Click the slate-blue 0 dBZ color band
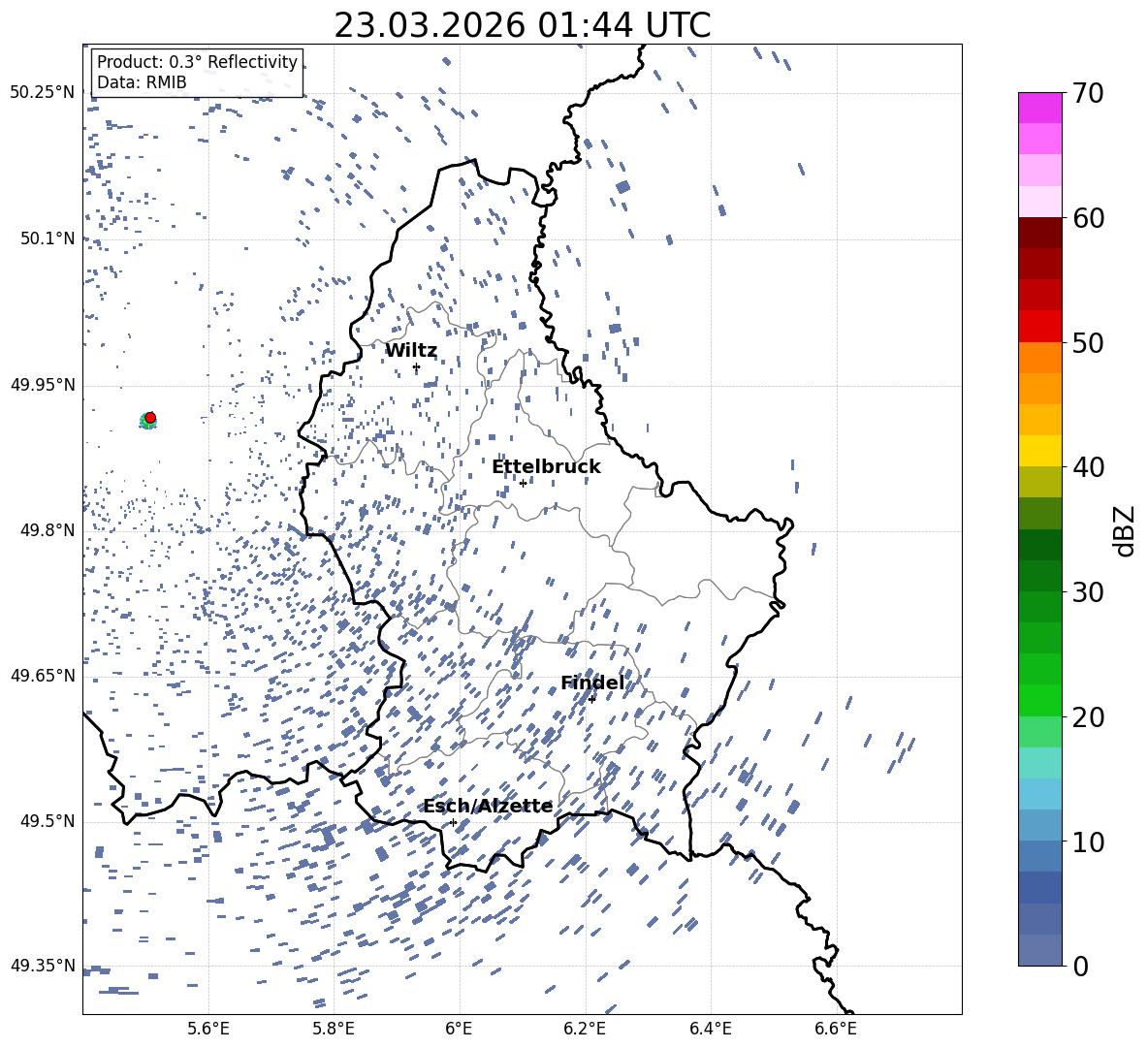Viewport: 1148px width, 1048px height. (x=1039, y=950)
